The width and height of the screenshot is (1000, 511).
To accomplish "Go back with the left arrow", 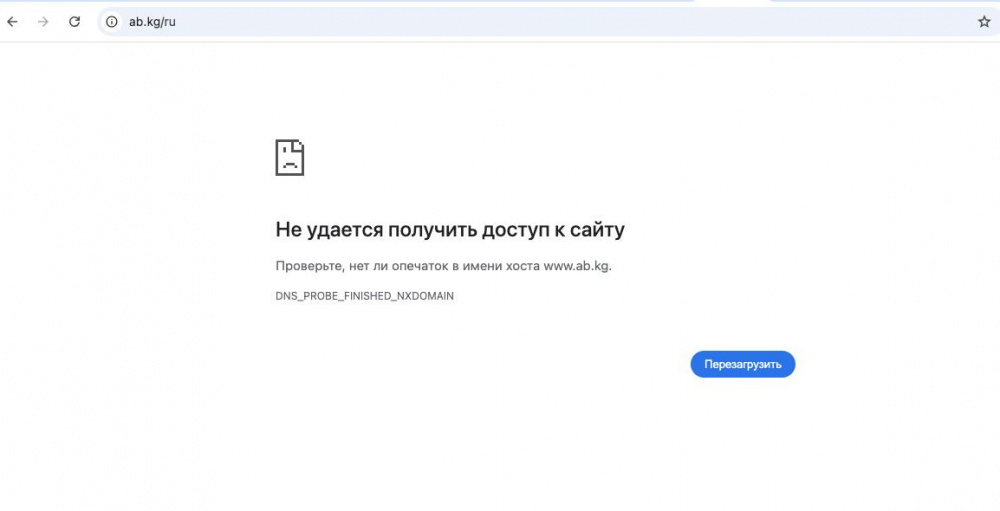I will pyautogui.click(x=12, y=22).
